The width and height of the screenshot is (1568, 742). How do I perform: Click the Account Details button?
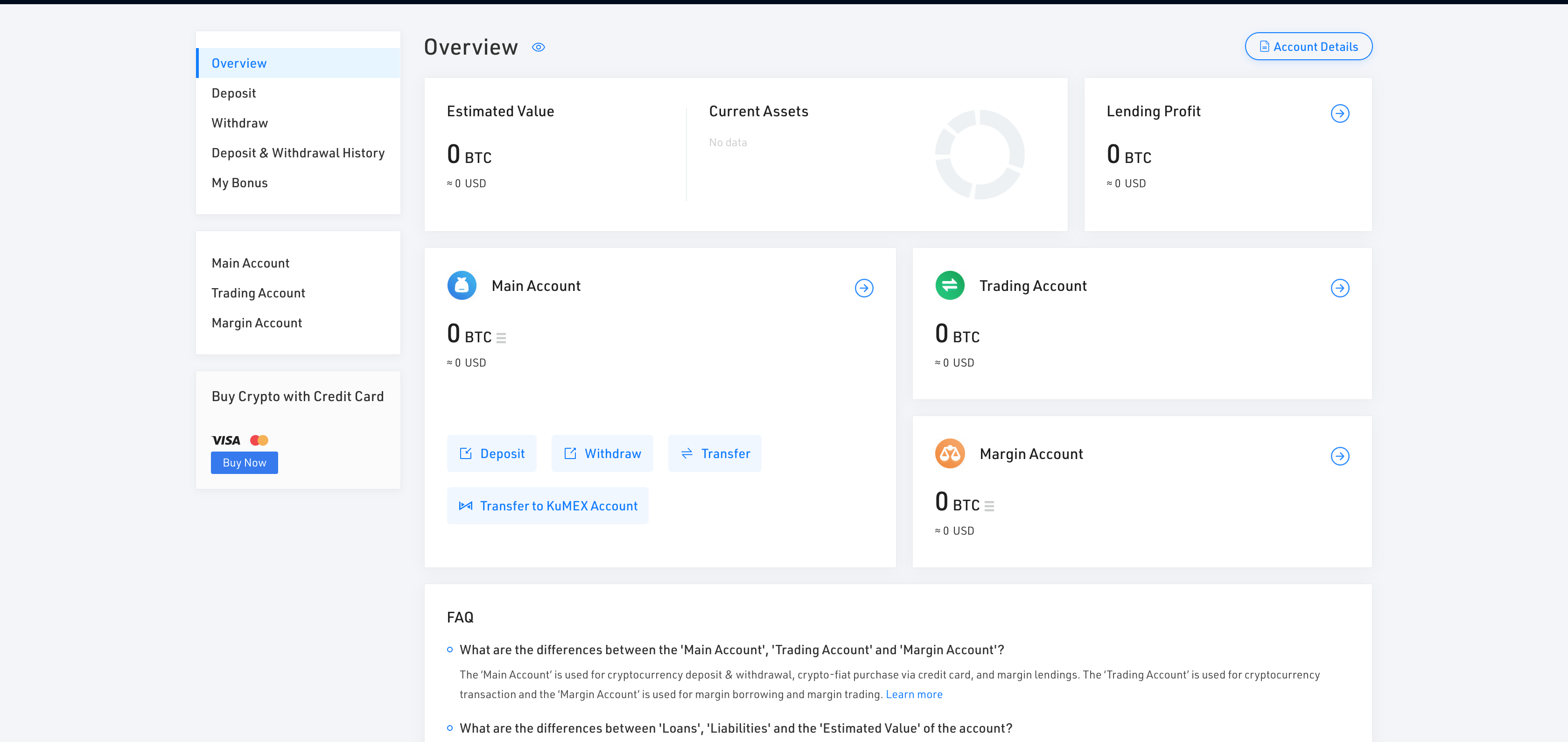point(1308,47)
